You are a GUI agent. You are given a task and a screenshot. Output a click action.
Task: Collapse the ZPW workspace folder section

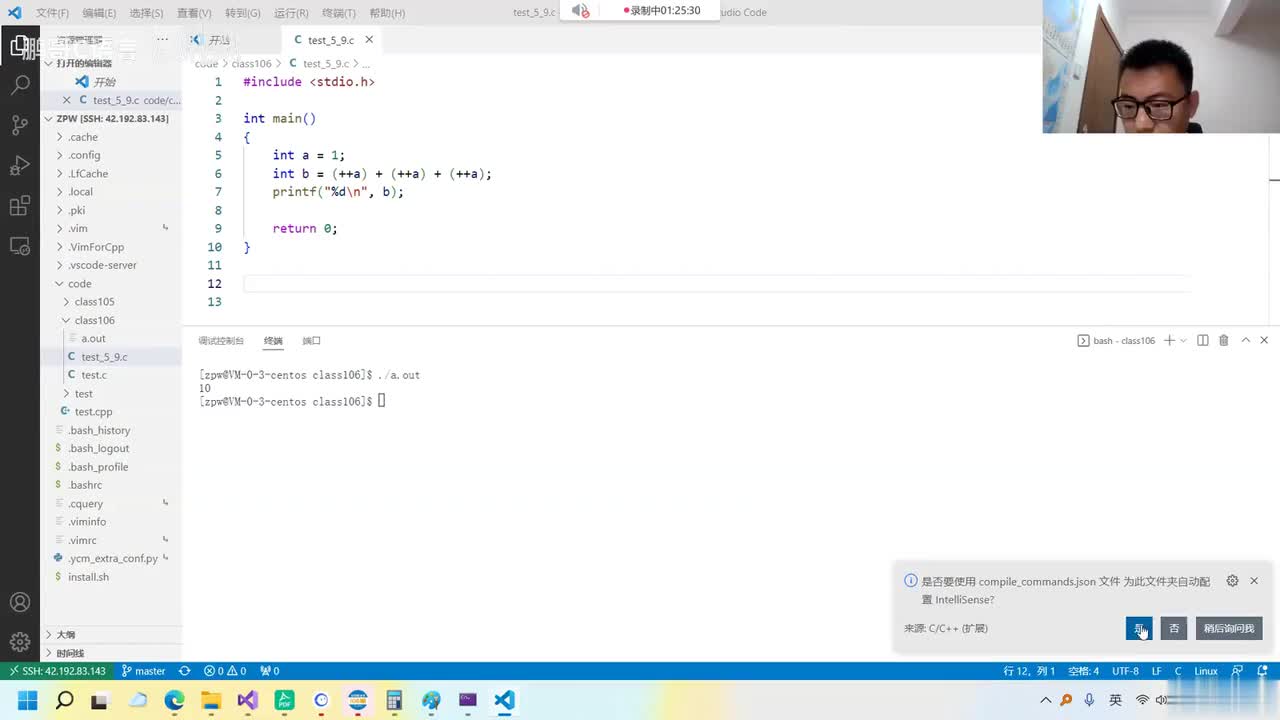[x=111, y=118]
